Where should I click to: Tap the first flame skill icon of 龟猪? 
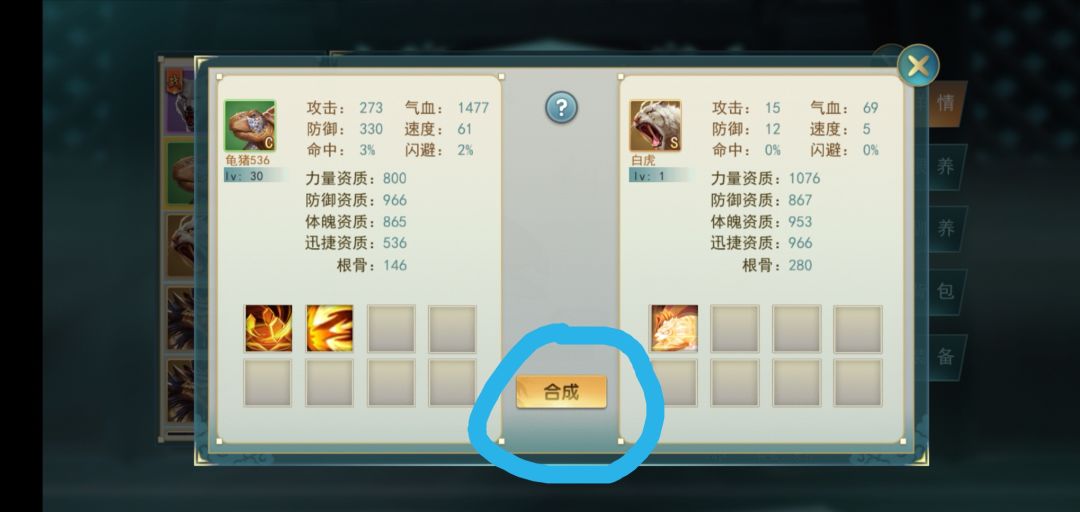tap(268, 329)
